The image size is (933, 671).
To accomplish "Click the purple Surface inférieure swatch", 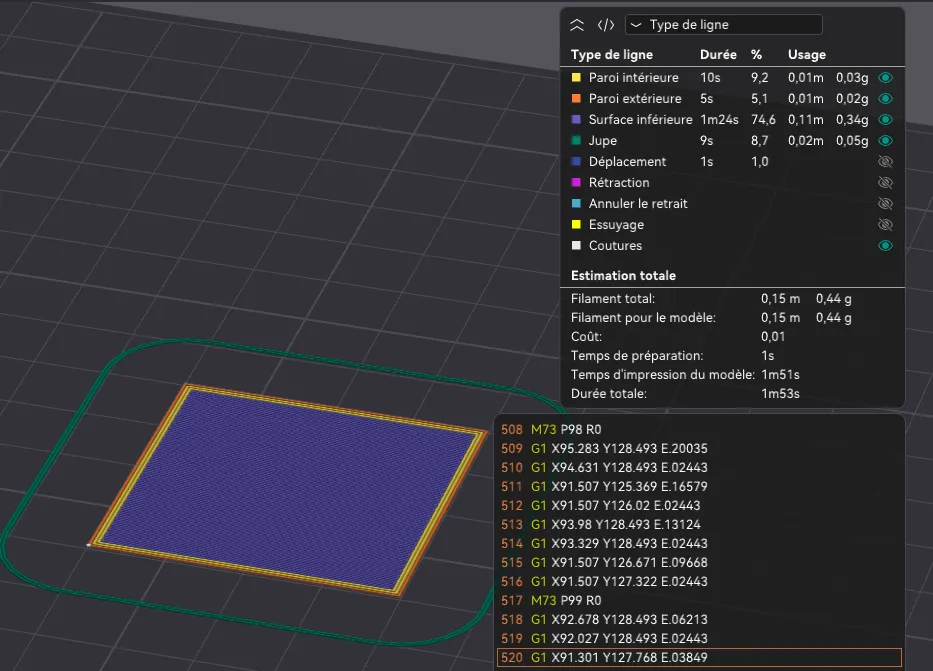I will click(x=576, y=120).
